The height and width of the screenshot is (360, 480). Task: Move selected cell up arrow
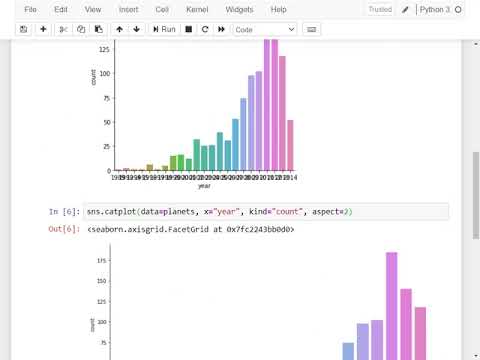pyautogui.click(x=119, y=29)
